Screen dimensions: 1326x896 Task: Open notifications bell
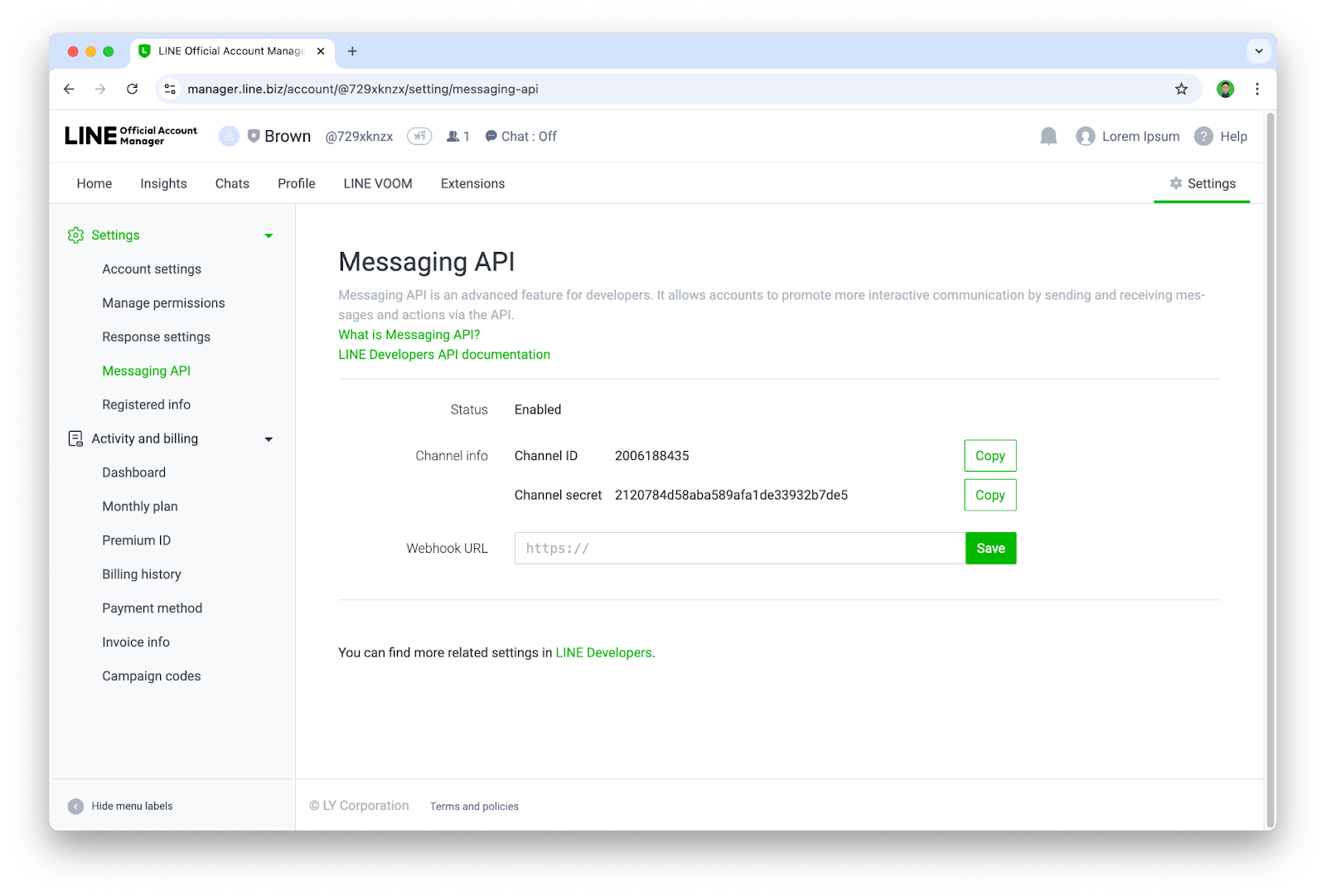(1048, 136)
